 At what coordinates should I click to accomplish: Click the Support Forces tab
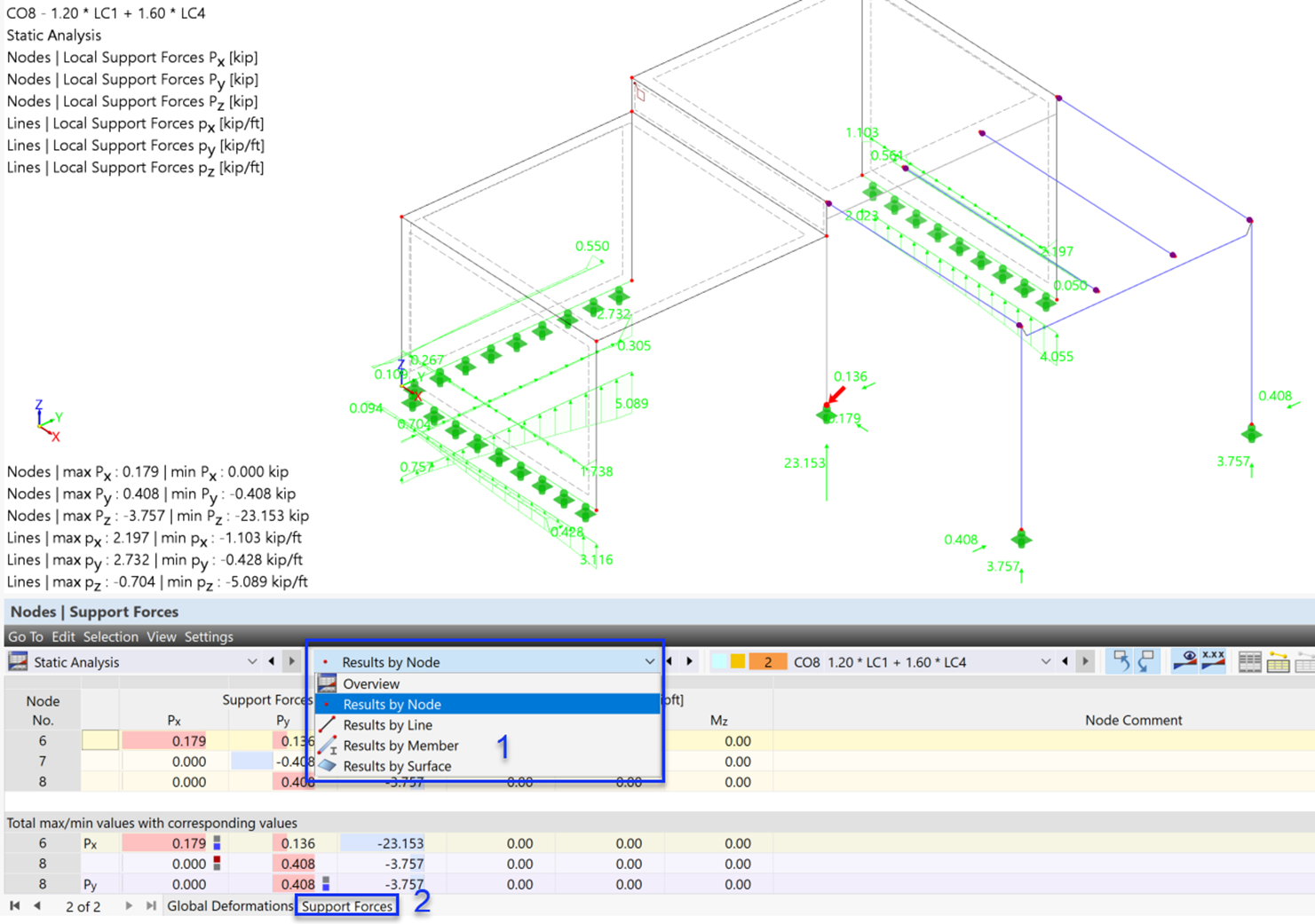[346, 905]
